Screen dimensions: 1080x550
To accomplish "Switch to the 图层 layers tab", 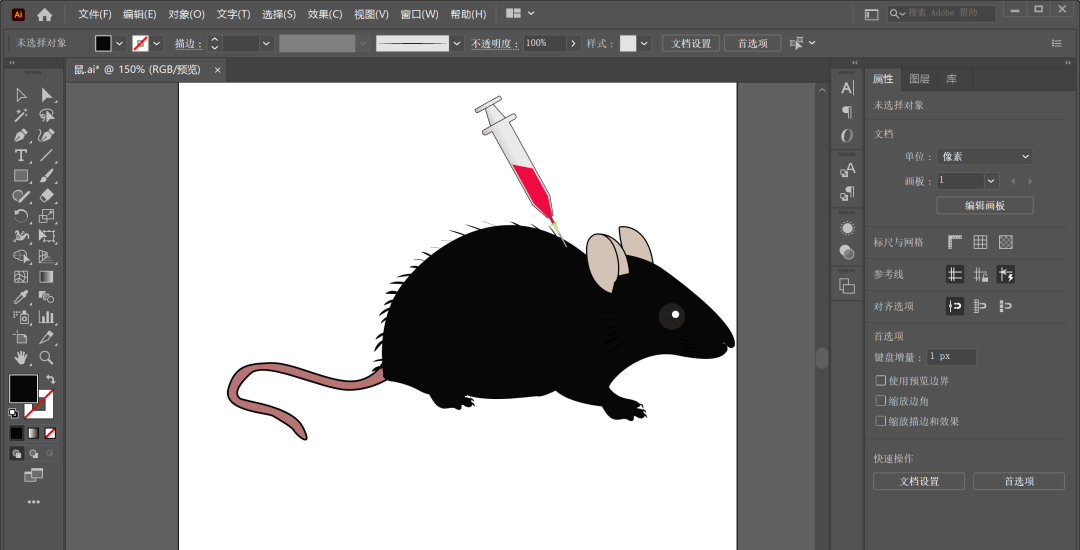I will 919,79.
